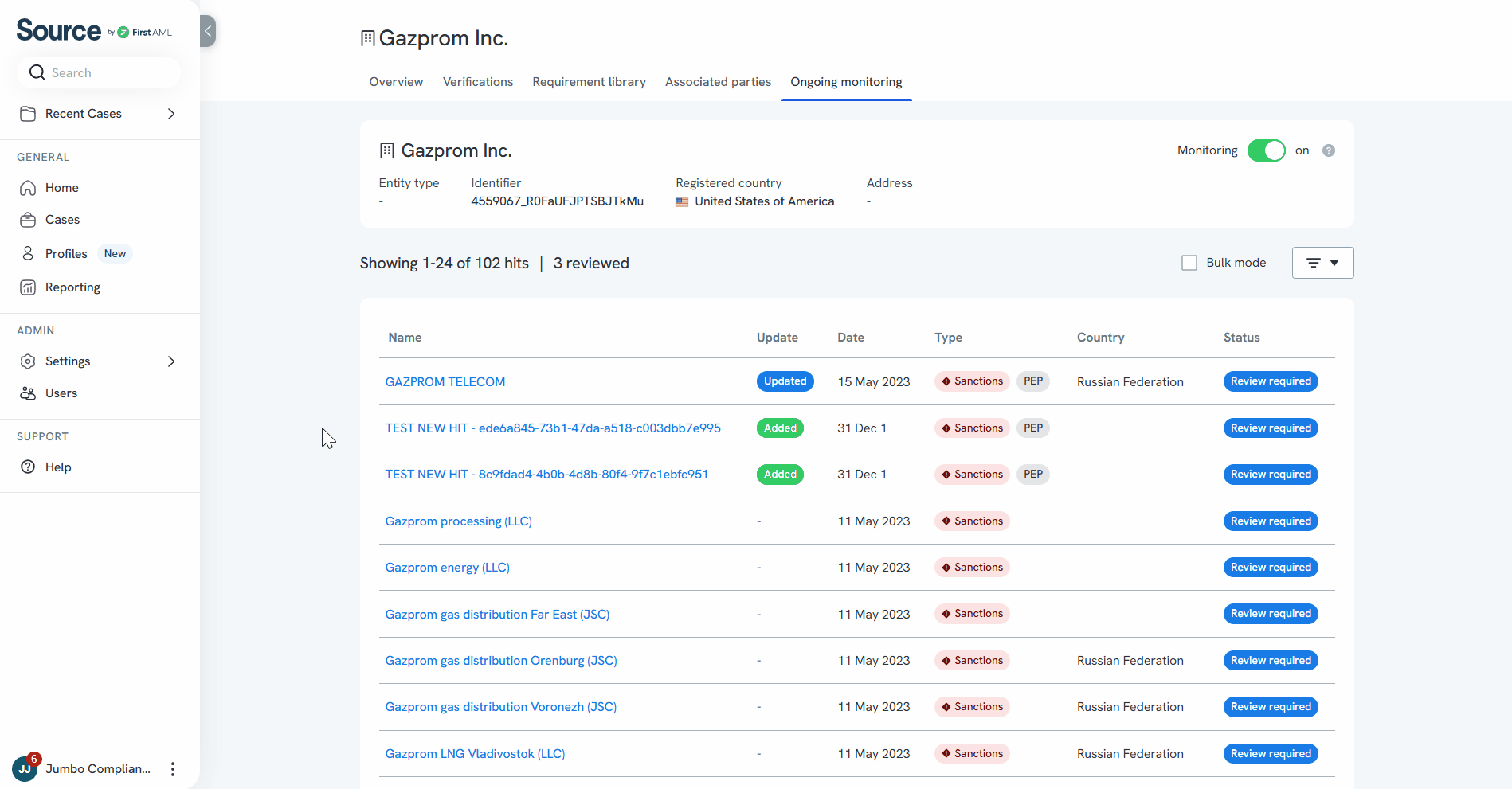Click the building icon beside page title Gazprom Inc.
Image resolution: width=1512 pixels, height=789 pixels.
click(x=367, y=38)
